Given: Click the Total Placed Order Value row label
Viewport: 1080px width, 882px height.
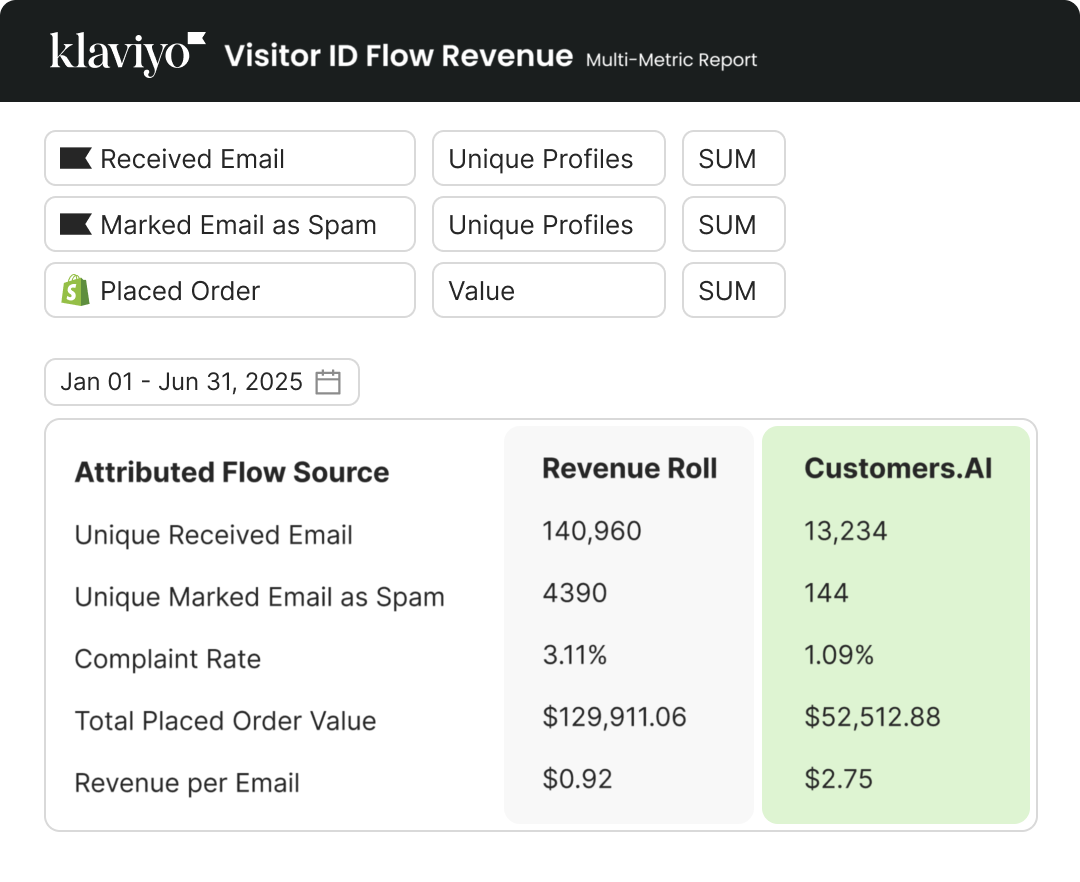Looking at the screenshot, I should tap(225, 721).
